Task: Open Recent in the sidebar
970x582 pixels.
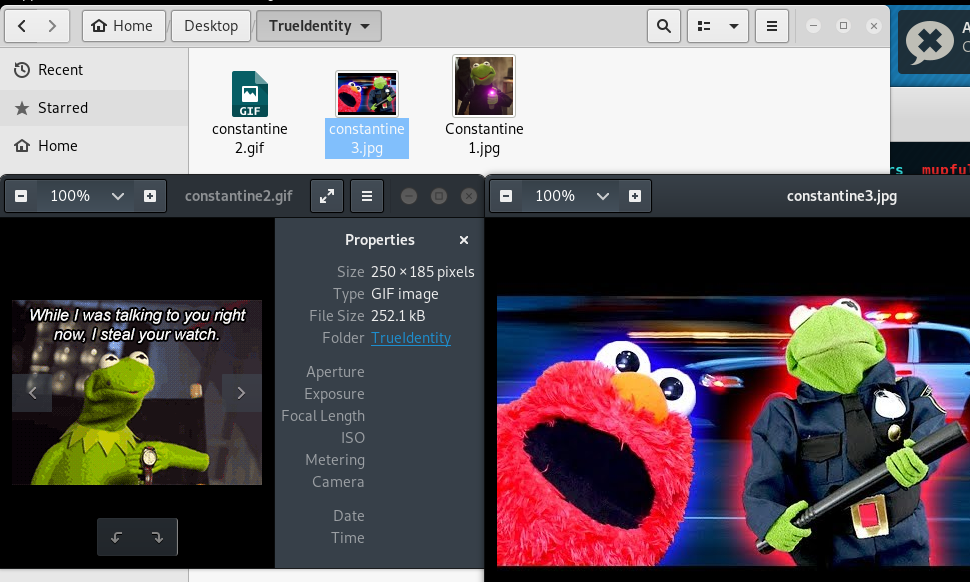Action: [94, 70]
